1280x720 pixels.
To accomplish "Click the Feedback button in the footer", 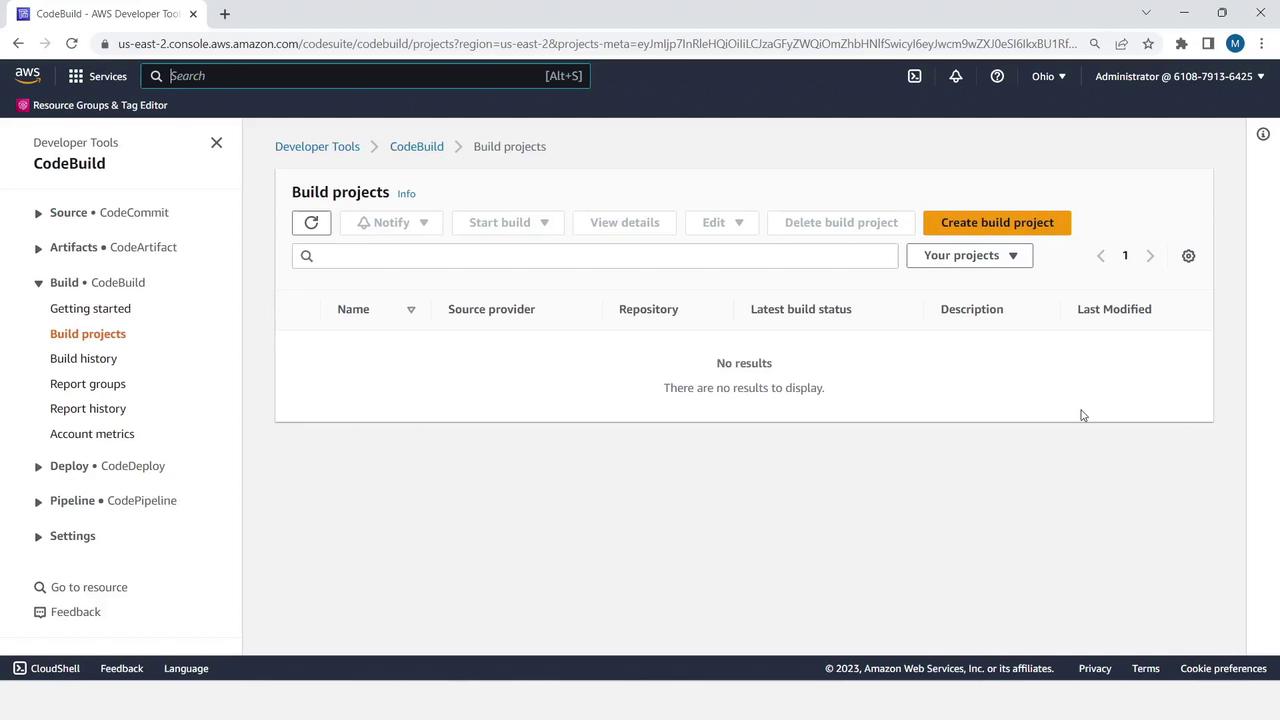I will click(x=122, y=669).
